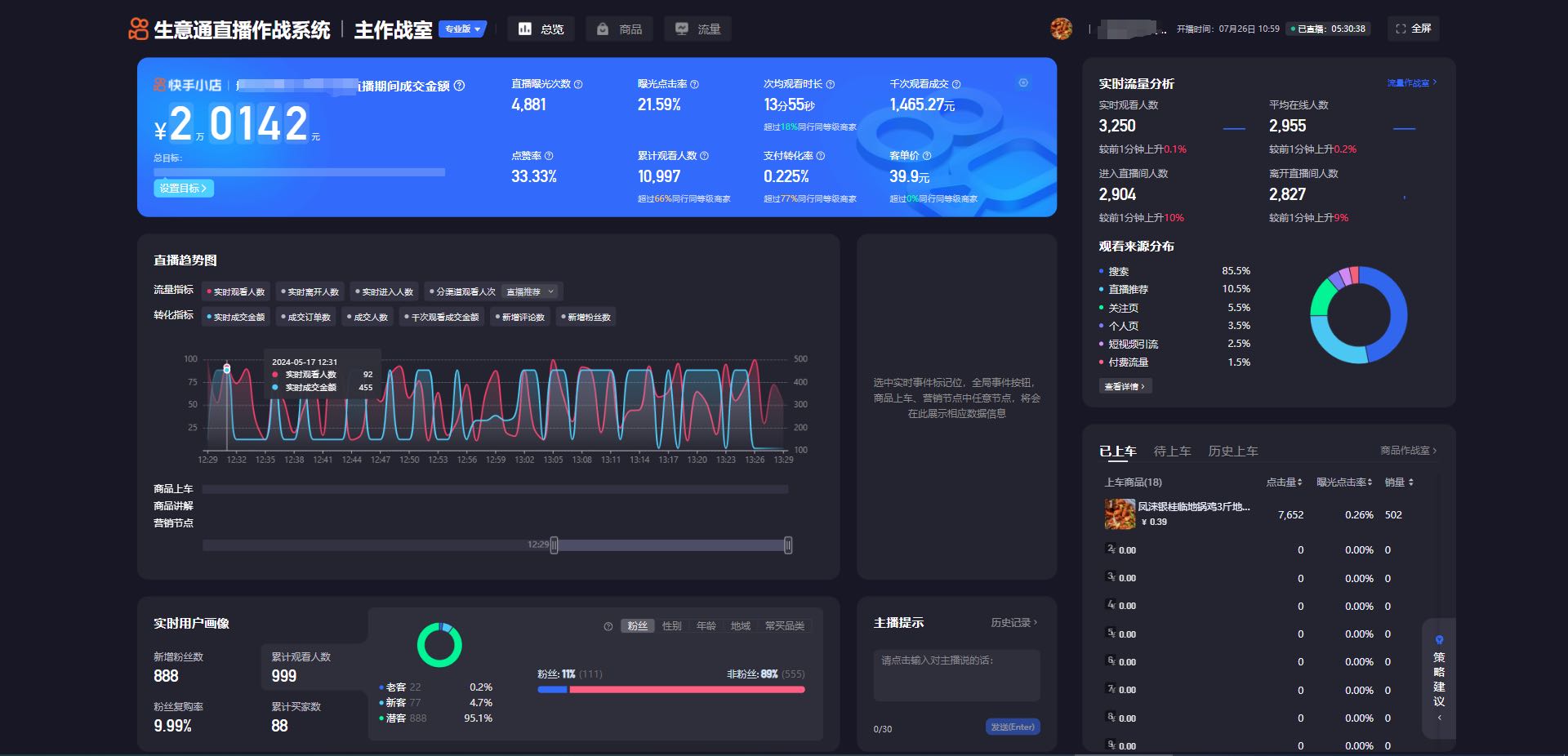Click help icon next to 点赞率
Screen dimensions: 1568x756
[549, 156]
